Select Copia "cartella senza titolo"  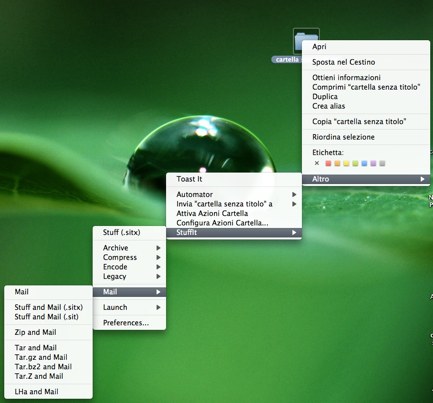tap(366, 121)
